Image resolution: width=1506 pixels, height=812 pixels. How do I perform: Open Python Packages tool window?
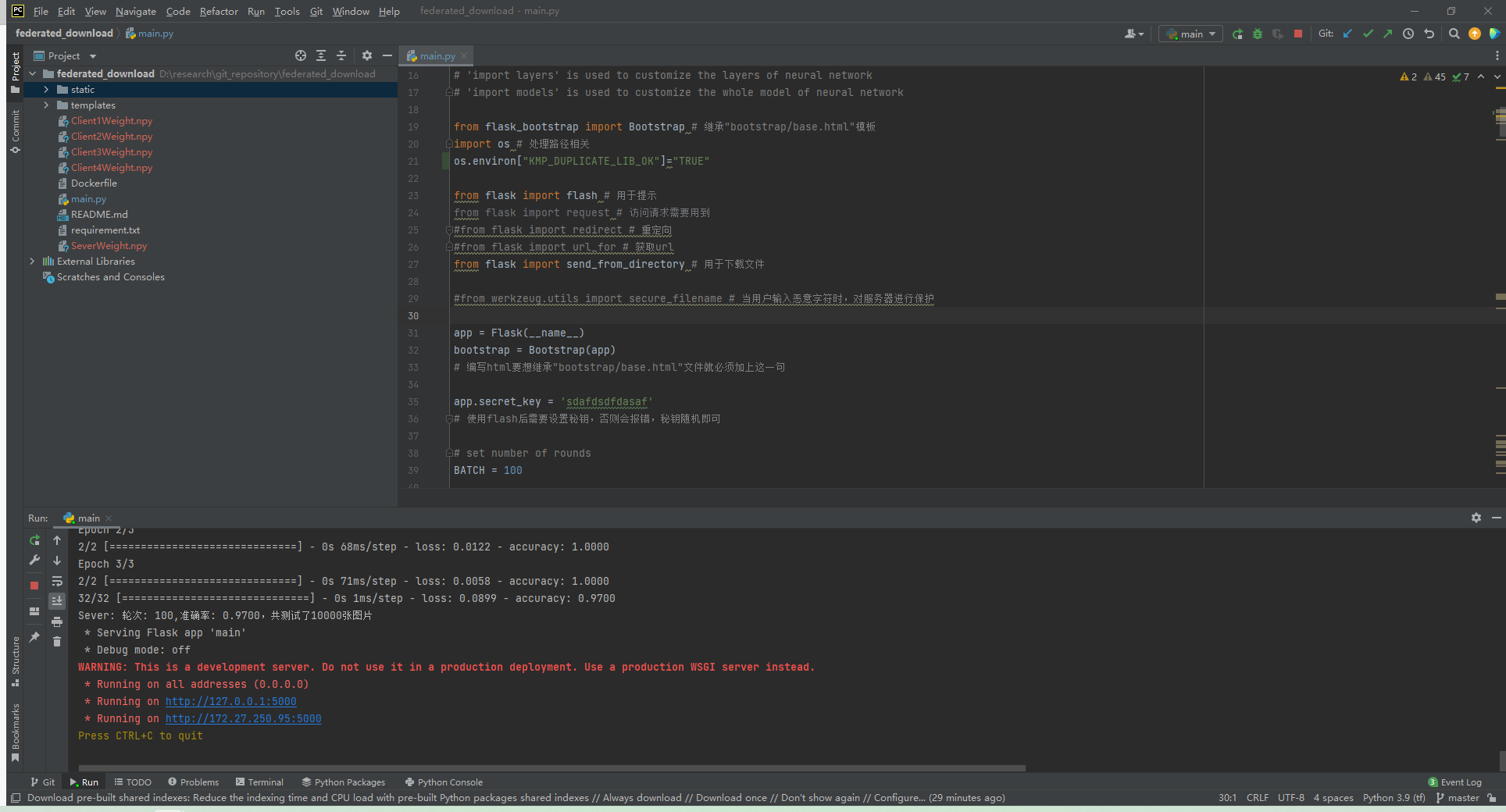pos(343,782)
